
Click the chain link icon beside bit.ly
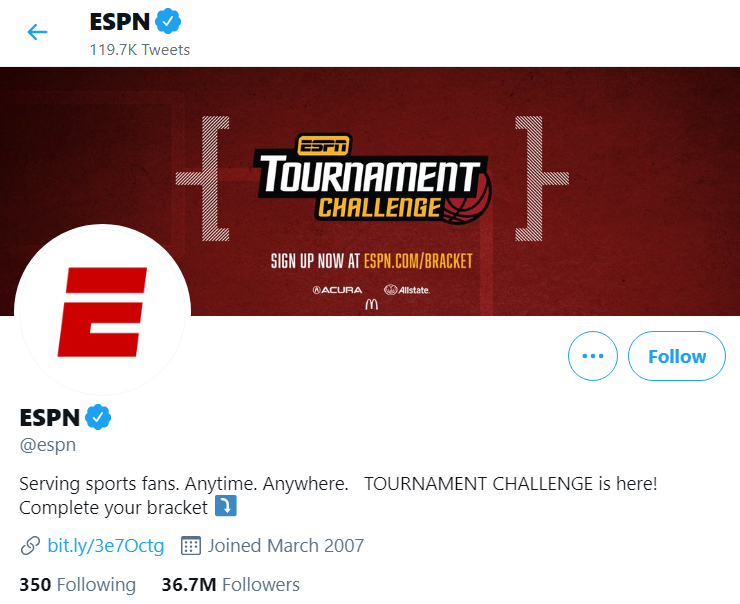coord(30,546)
